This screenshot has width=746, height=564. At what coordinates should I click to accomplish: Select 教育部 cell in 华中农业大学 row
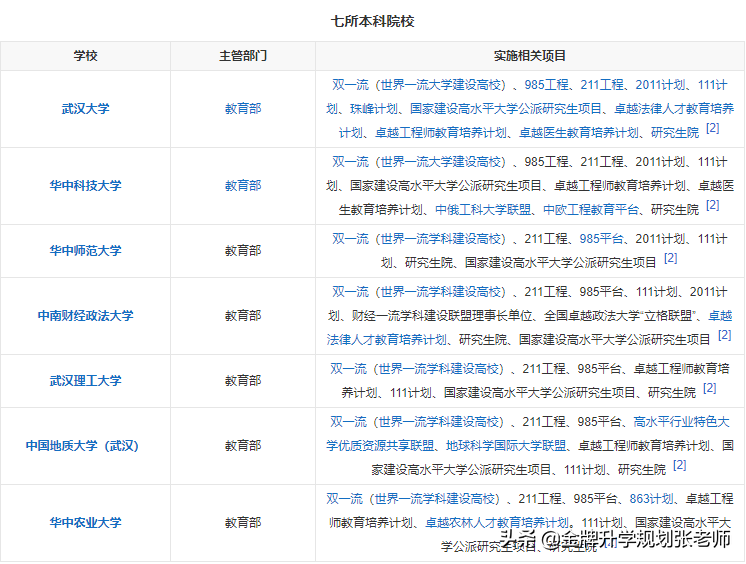tap(243, 523)
